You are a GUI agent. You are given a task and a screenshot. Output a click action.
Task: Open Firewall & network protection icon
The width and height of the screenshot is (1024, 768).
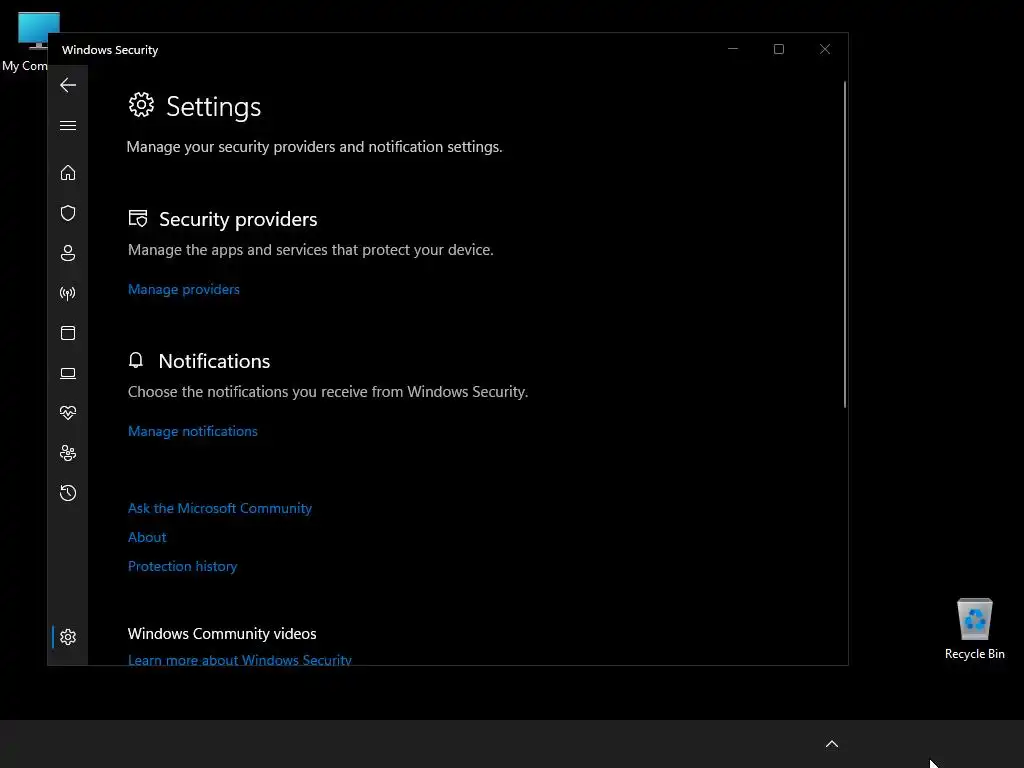(x=68, y=293)
